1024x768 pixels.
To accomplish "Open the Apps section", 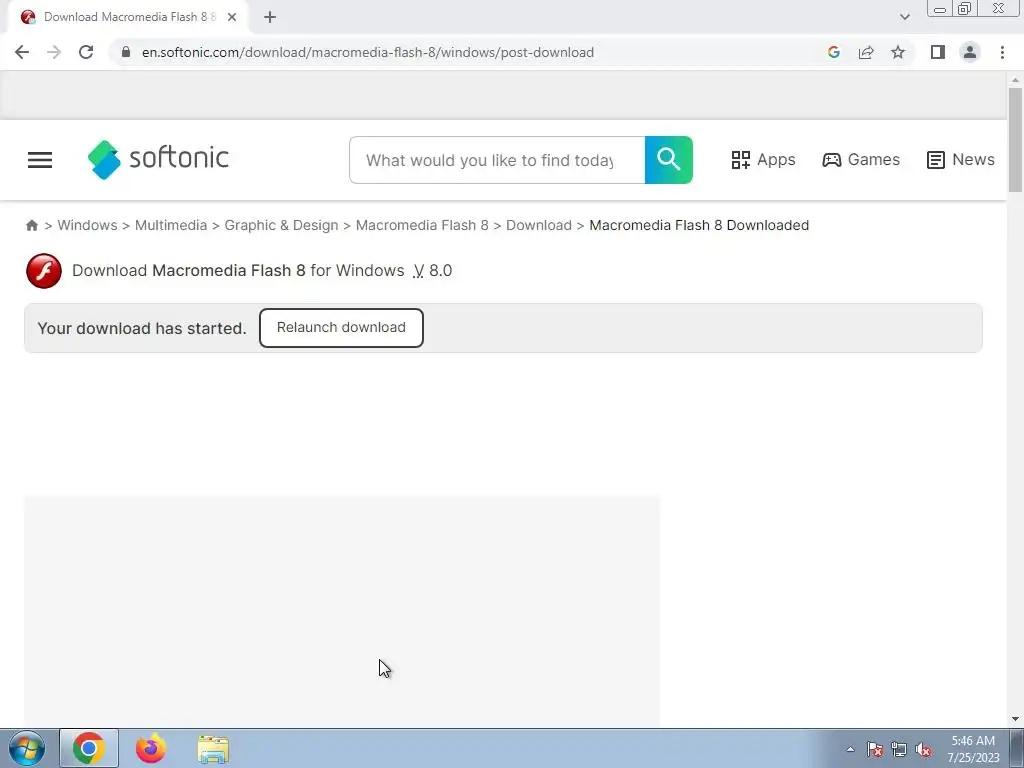I will [x=763, y=160].
